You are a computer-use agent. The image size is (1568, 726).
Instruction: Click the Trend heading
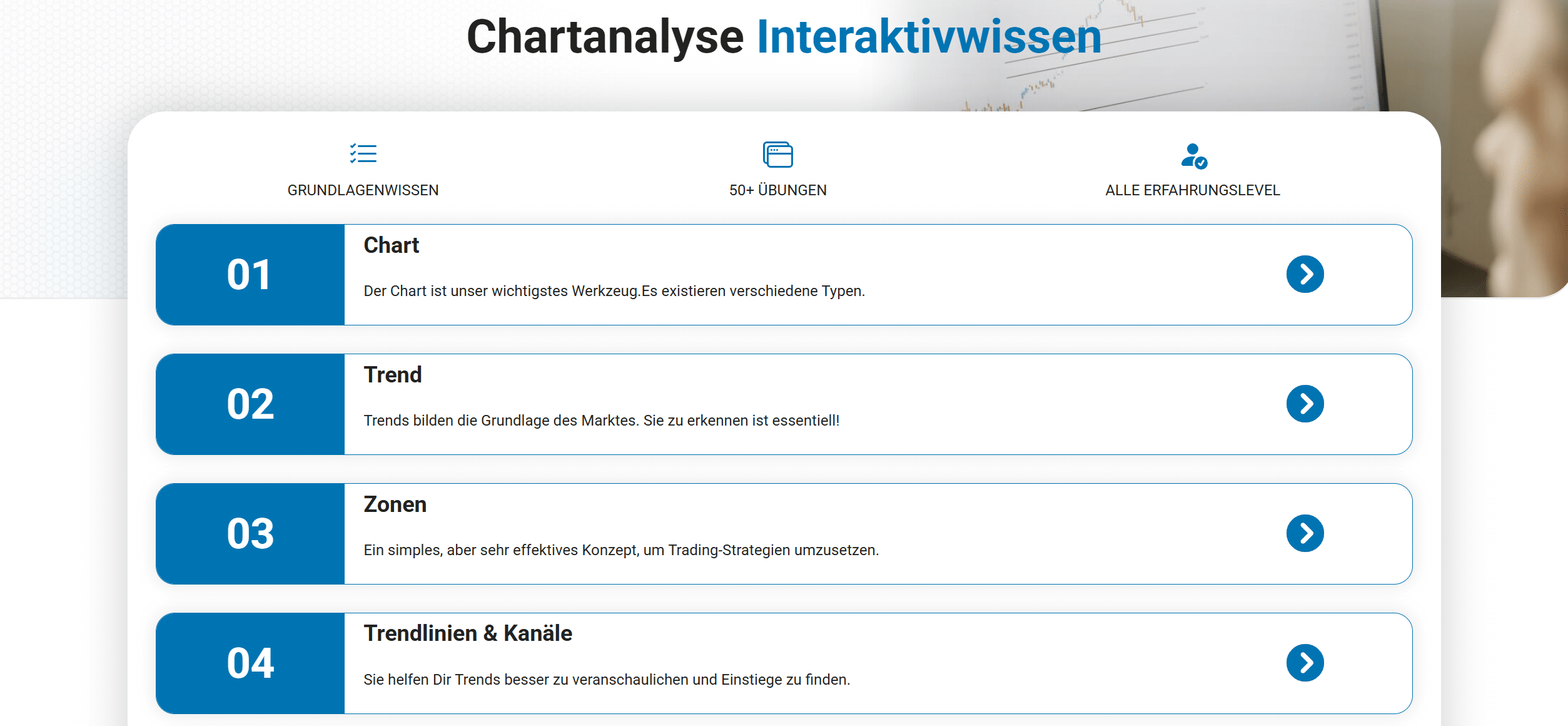pyautogui.click(x=393, y=375)
